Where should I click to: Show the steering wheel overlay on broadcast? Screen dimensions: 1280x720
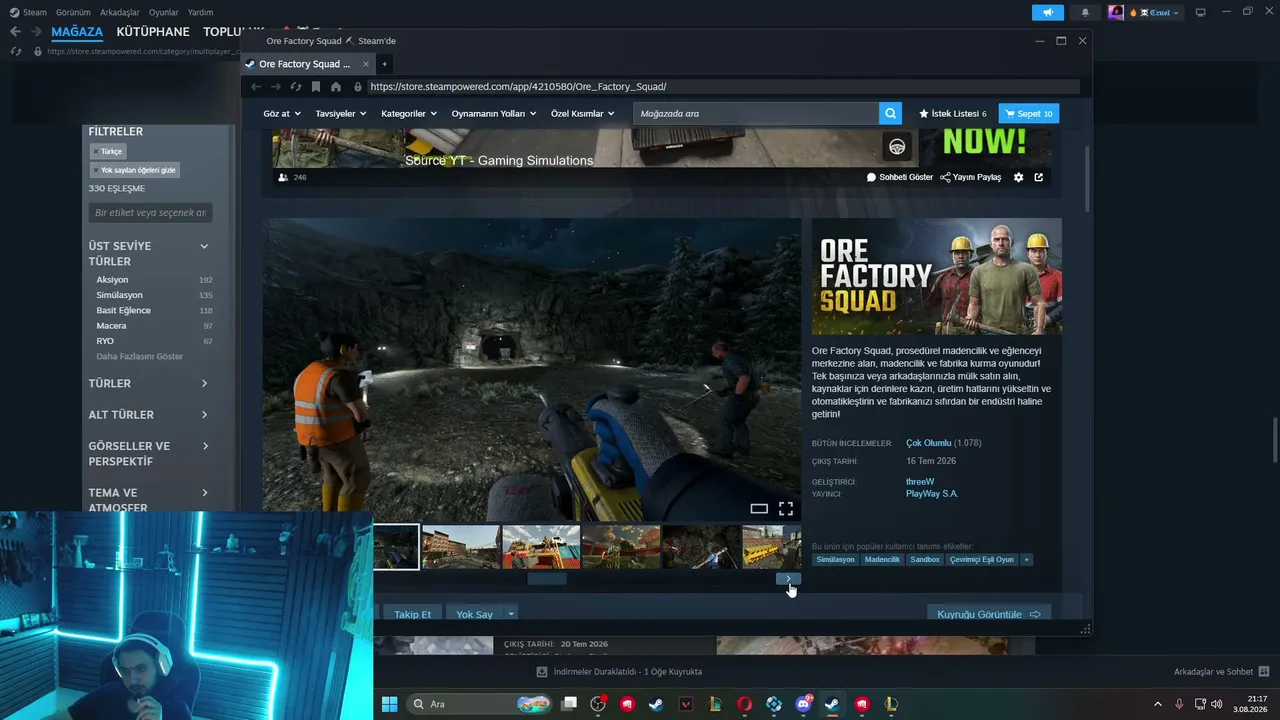(x=897, y=147)
